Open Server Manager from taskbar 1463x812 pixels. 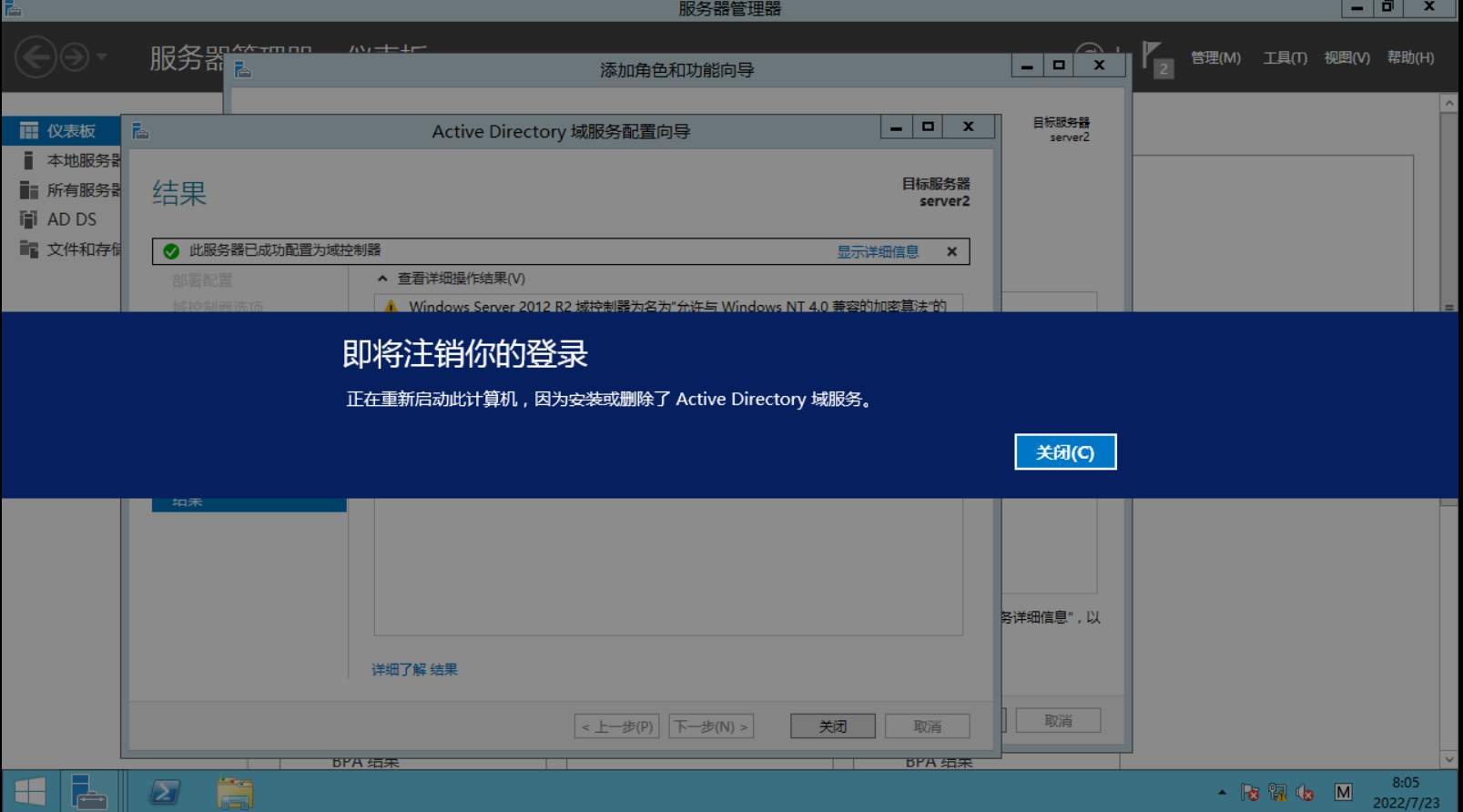88,792
